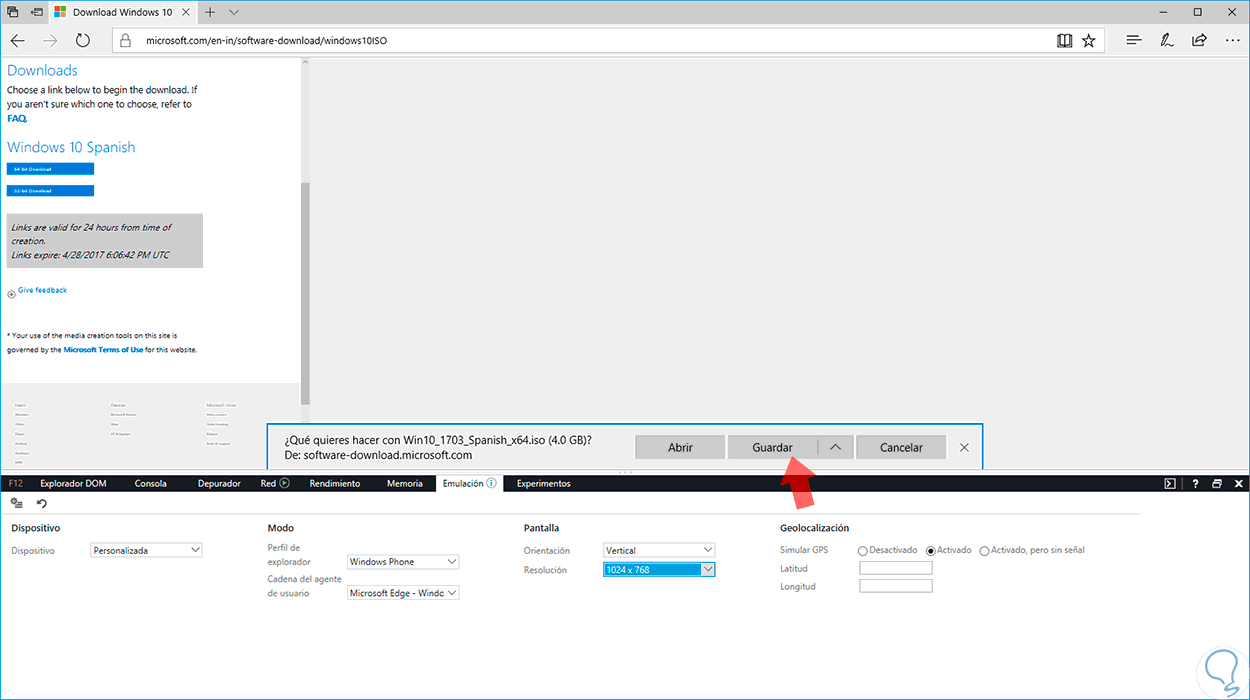Switch to Explorador DOM tab
The image size is (1250, 700).
[73, 483]
